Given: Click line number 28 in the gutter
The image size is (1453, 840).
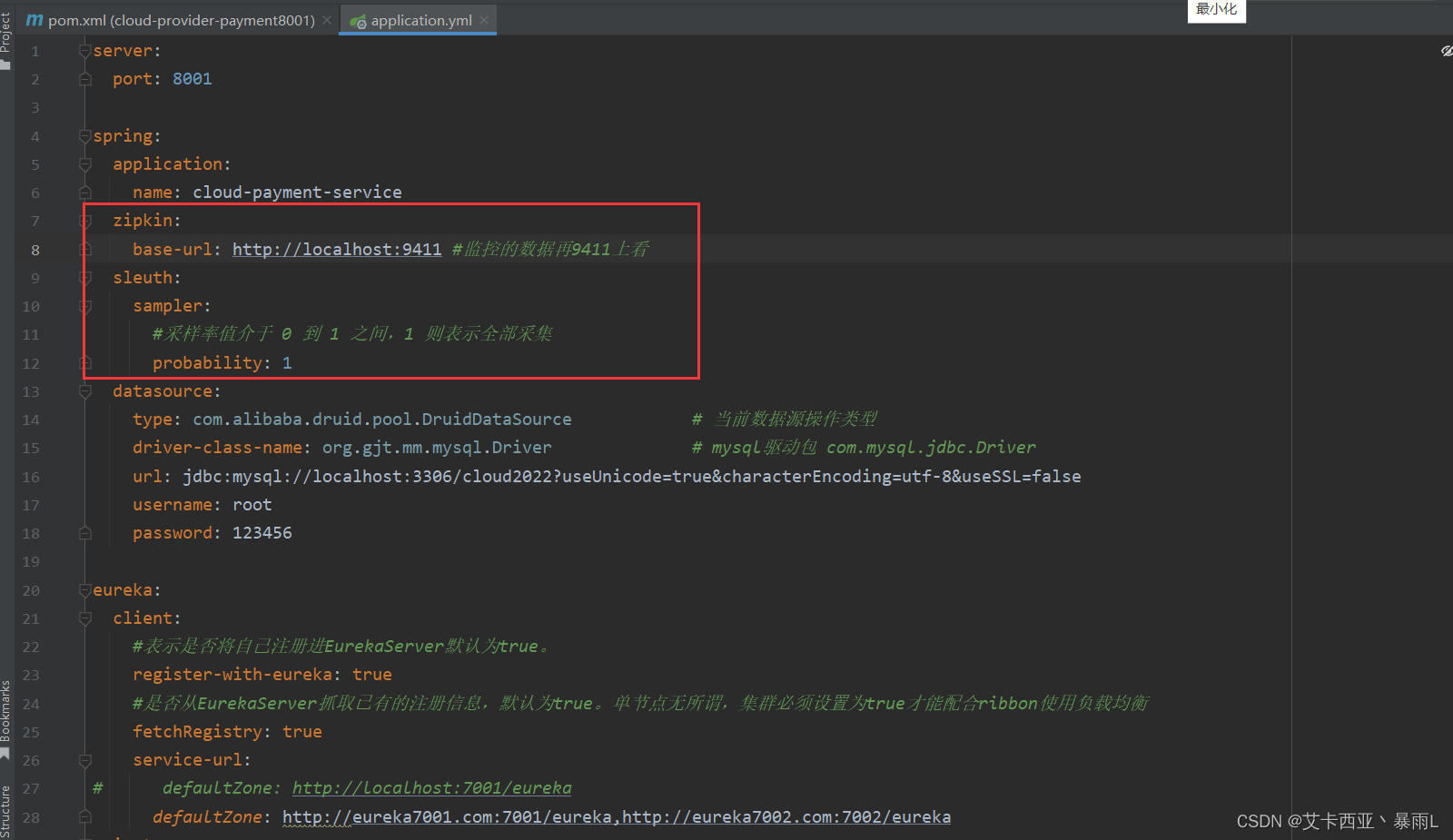Looking at the screenshot, I should [x=31, y=817].
